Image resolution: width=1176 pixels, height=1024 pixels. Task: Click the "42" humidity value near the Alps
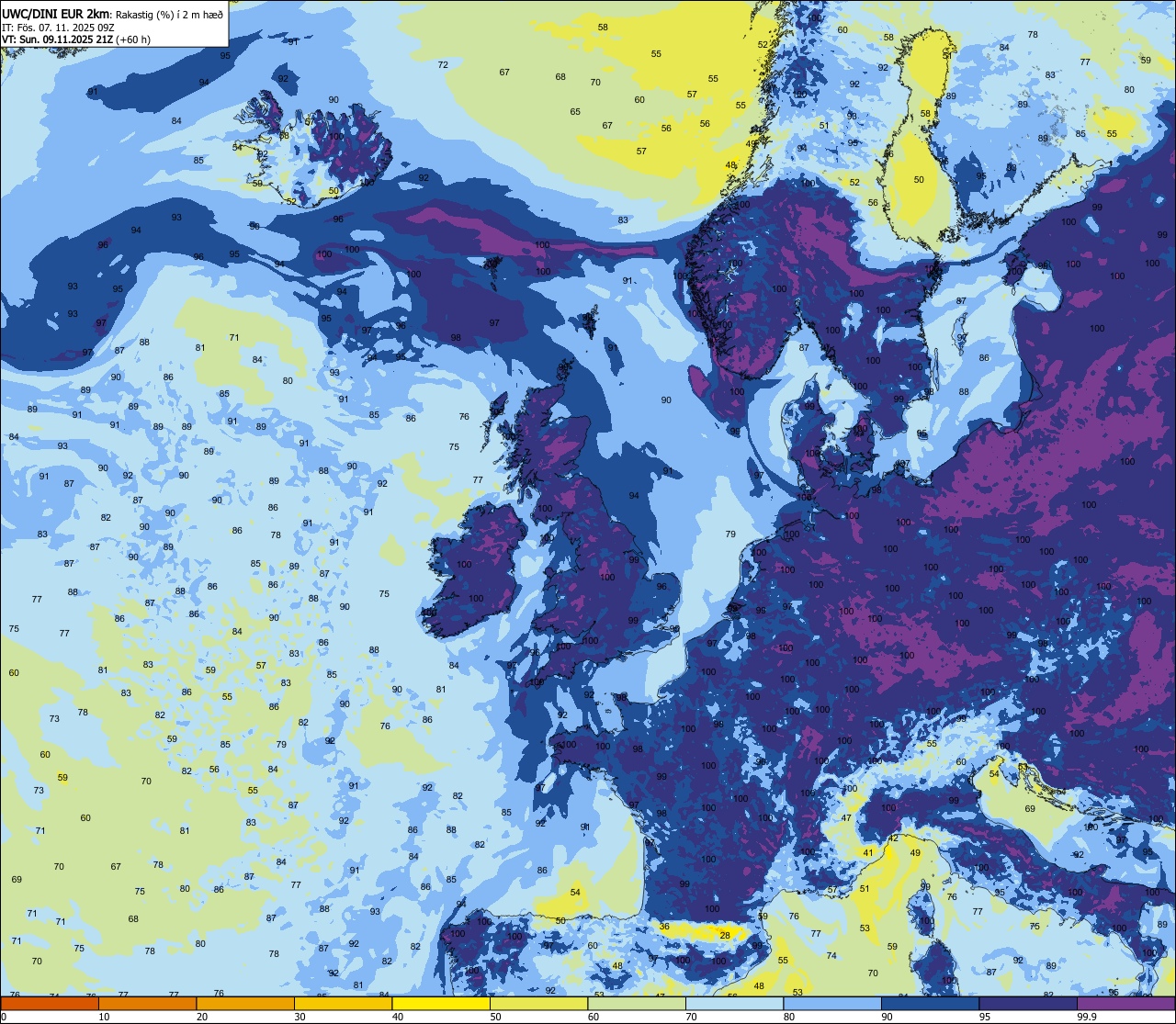pos(893,838)
